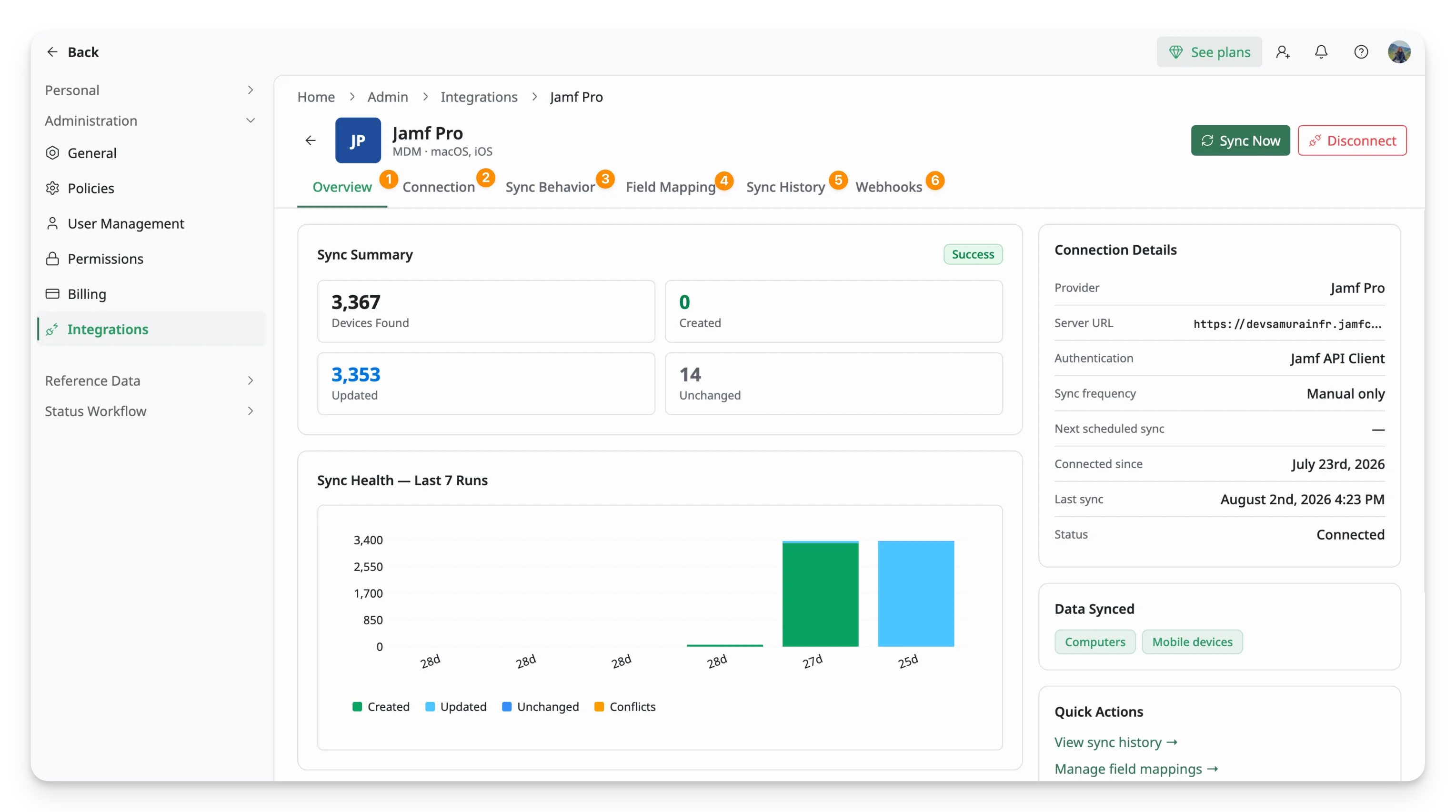The height and width of the screenshot is (812, 1456).
Task: Click the back arrow beside the JP logo
Action: pos(311,140)
